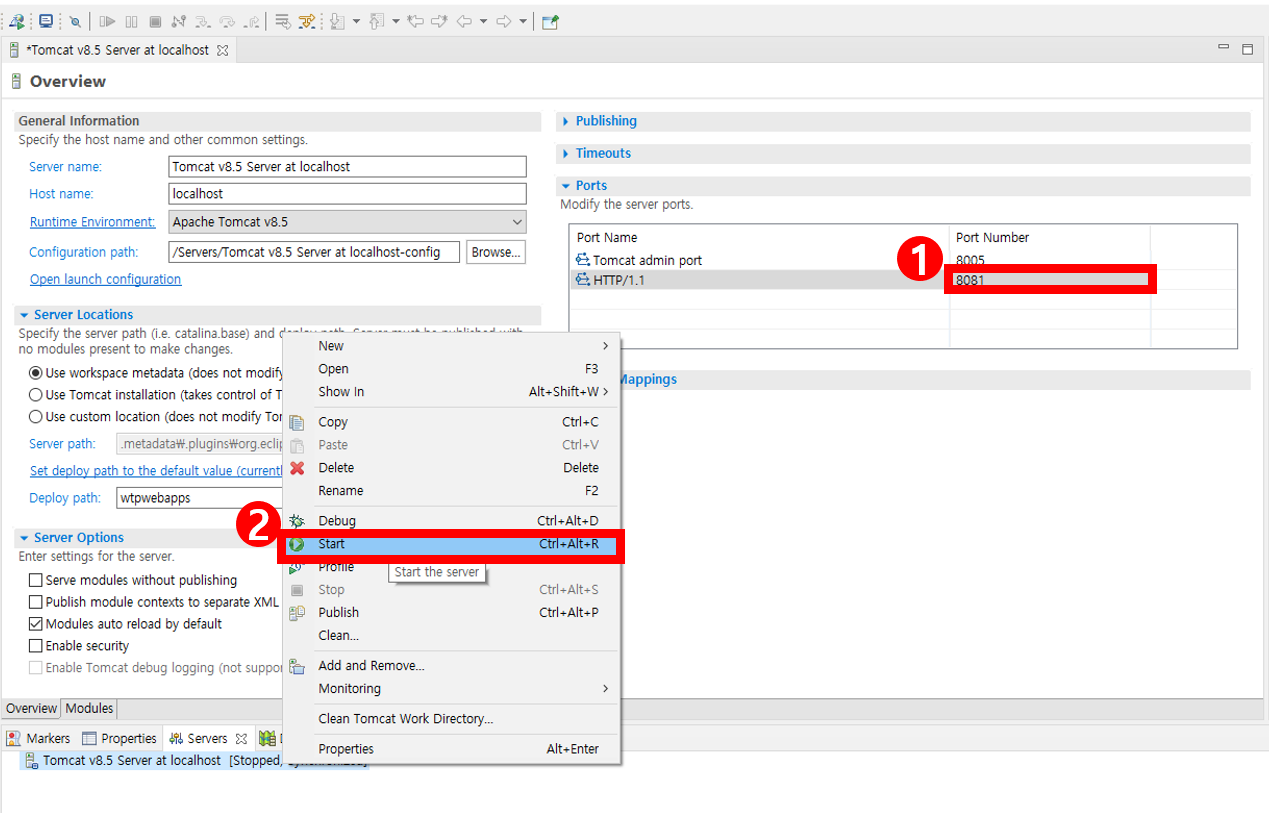
Task: Switch to the Modules tab
Action: [x=89, y=708]
